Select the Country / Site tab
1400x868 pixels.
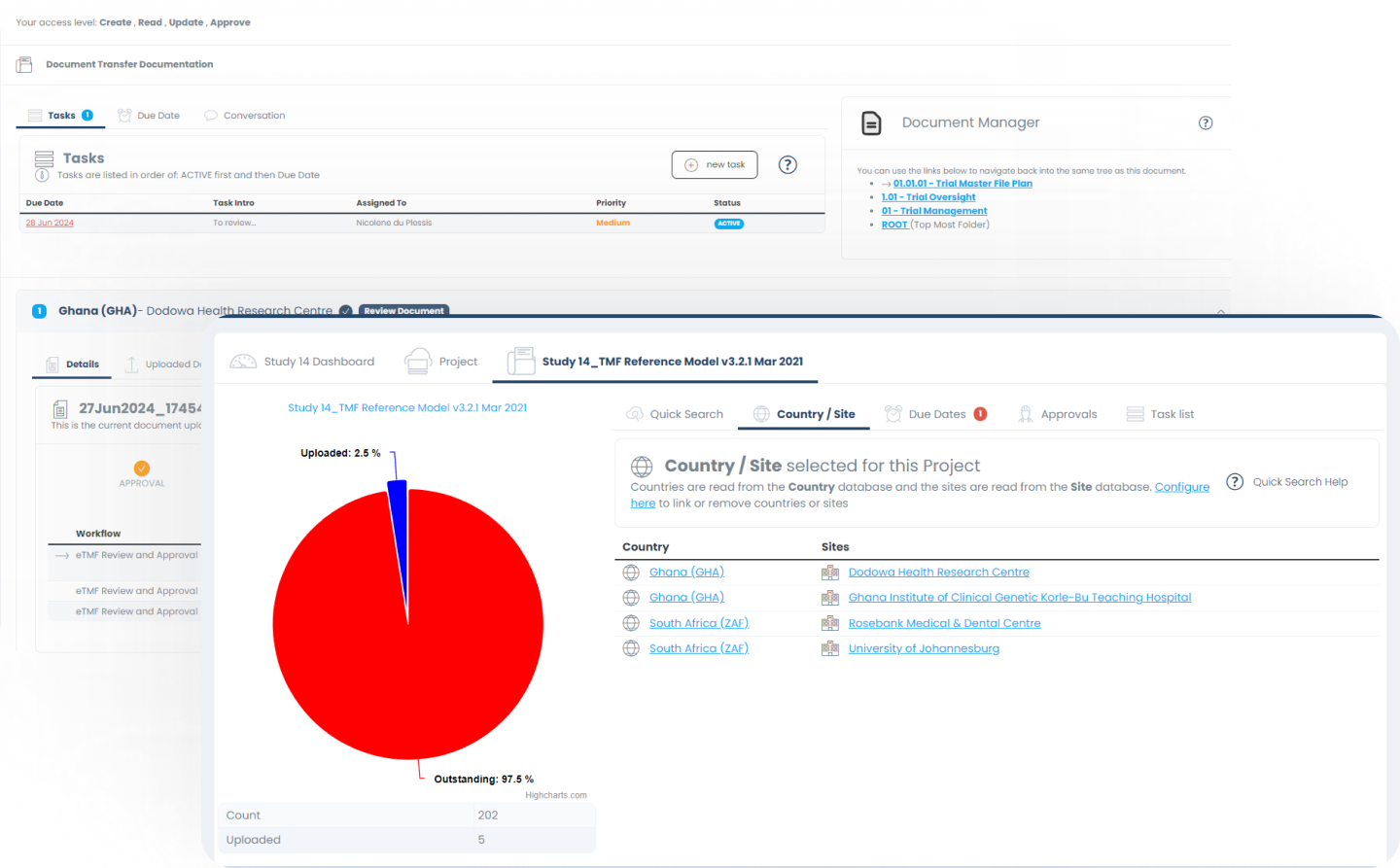[804, 414]
